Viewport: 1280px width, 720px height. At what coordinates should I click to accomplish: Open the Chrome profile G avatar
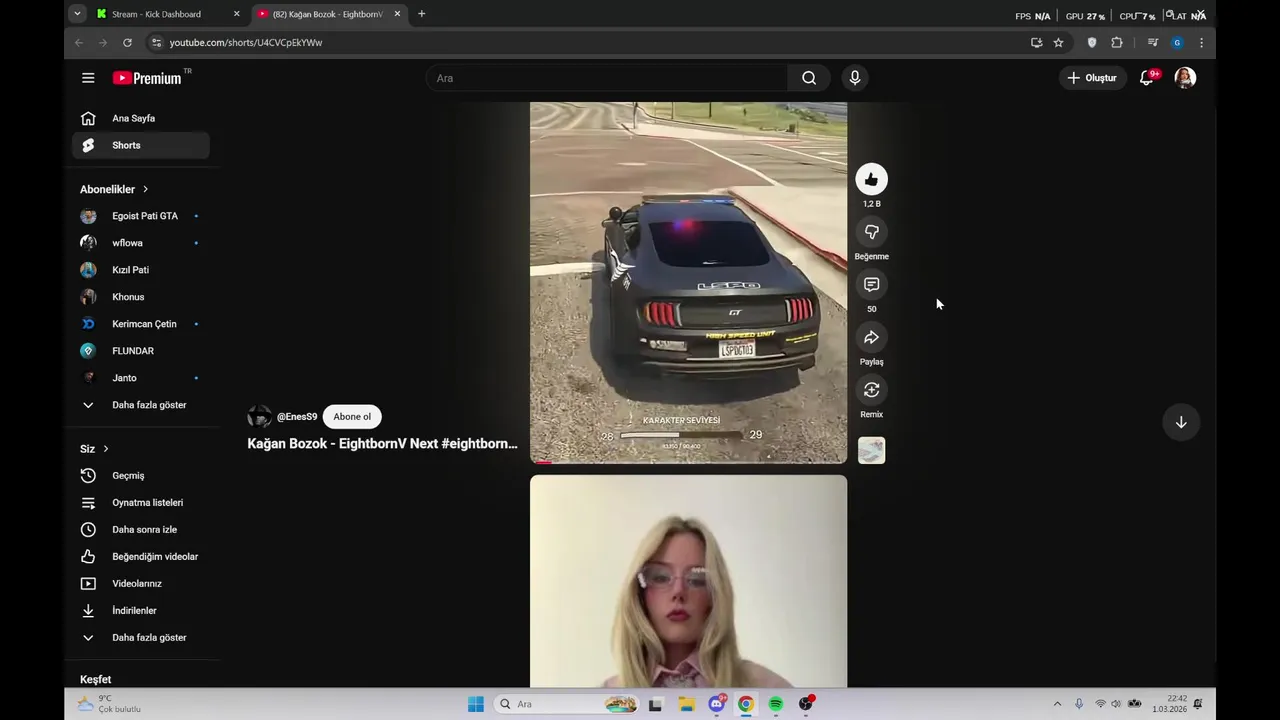(1177, 43)
